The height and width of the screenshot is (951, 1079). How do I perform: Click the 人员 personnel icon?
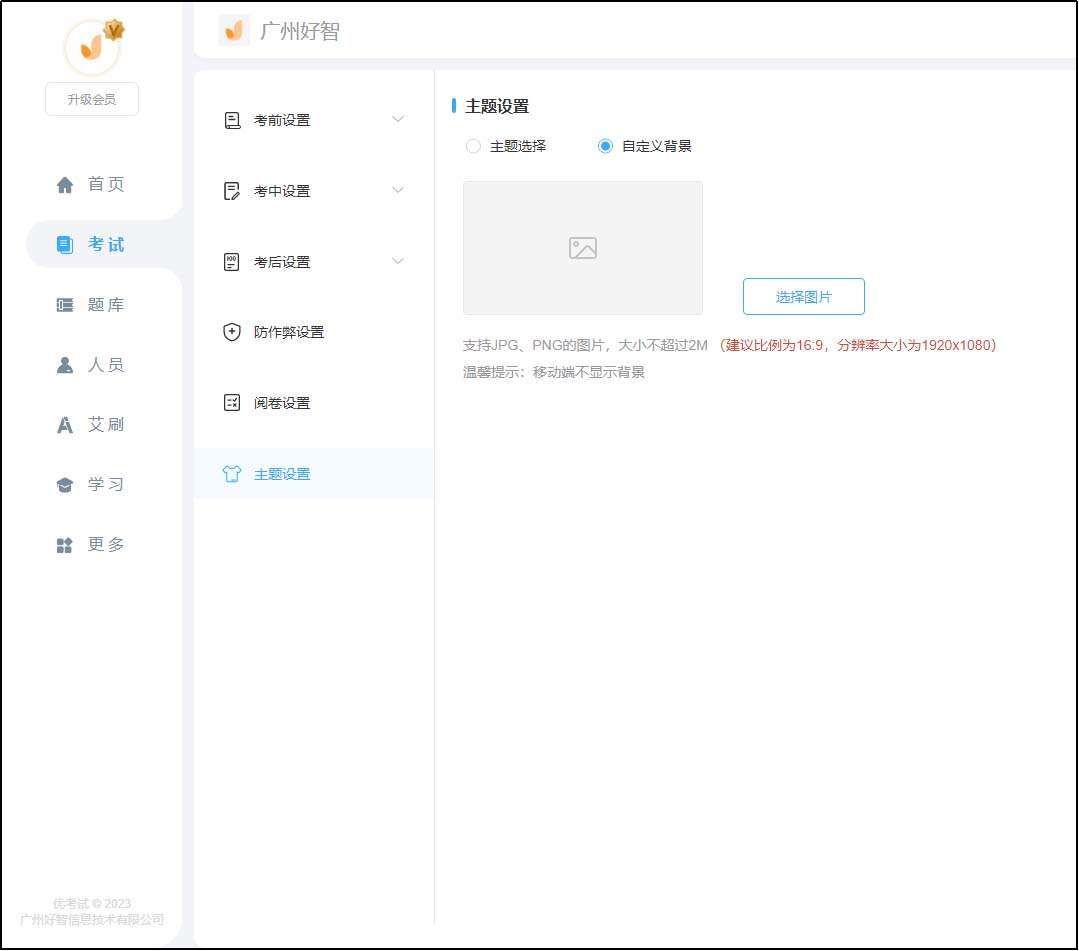[64, 364]
